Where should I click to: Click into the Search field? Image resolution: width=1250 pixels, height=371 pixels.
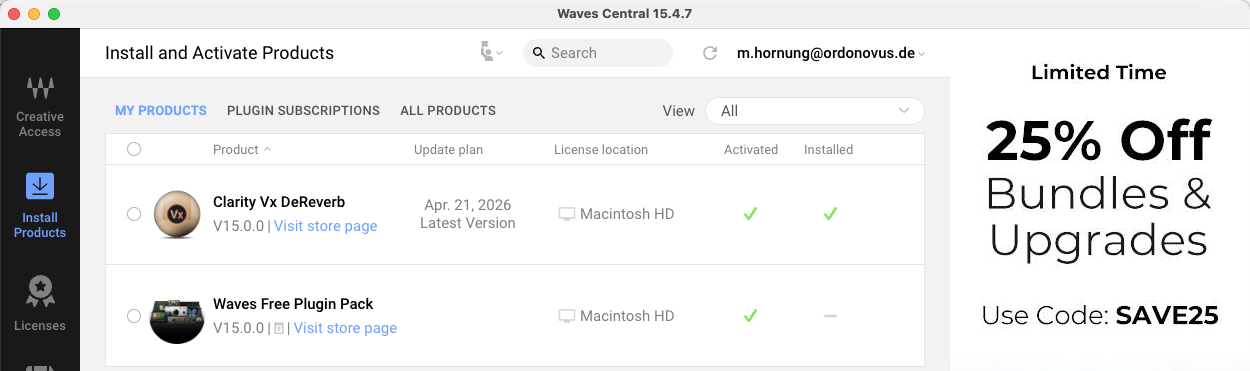pyautogui.click(x=598, y=53)
